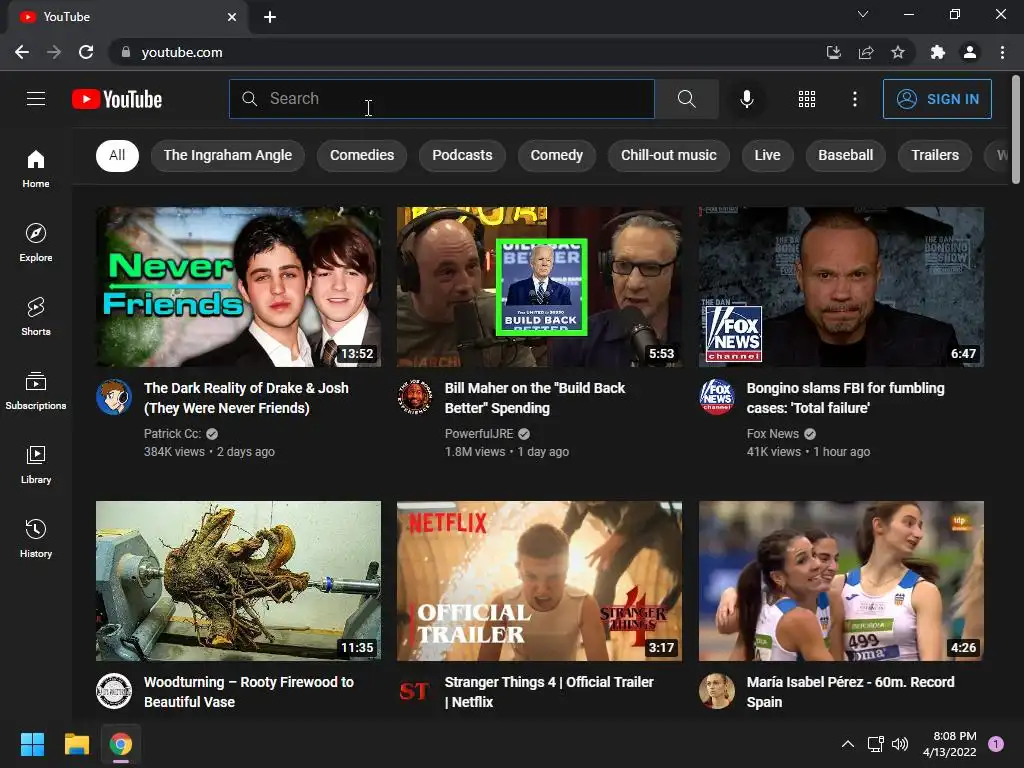Click the YouTube logo
This screenshot has width=1024, height=768.
117,99
